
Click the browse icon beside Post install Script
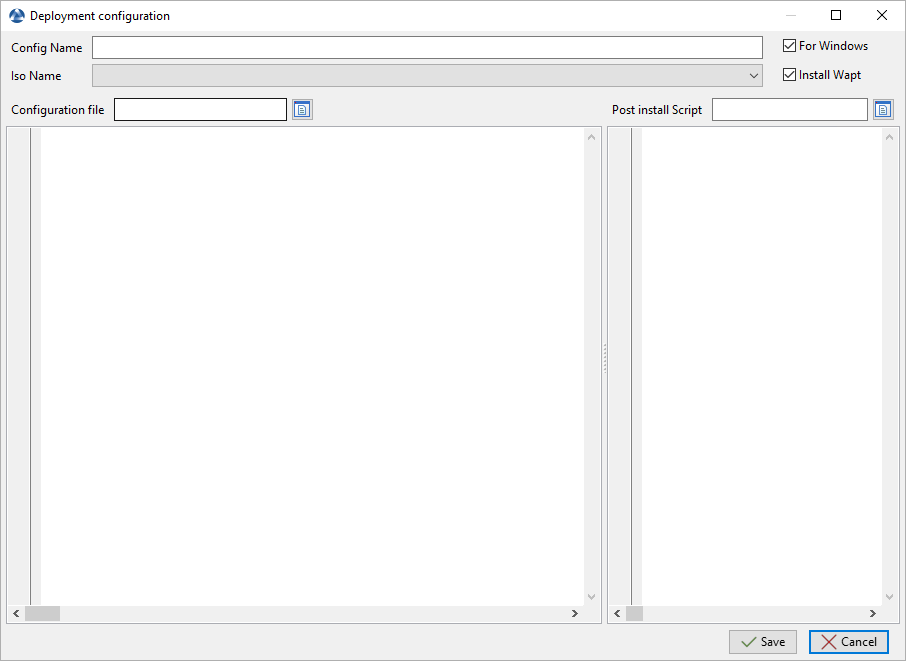pyautogui.click(x=883, y=110)
